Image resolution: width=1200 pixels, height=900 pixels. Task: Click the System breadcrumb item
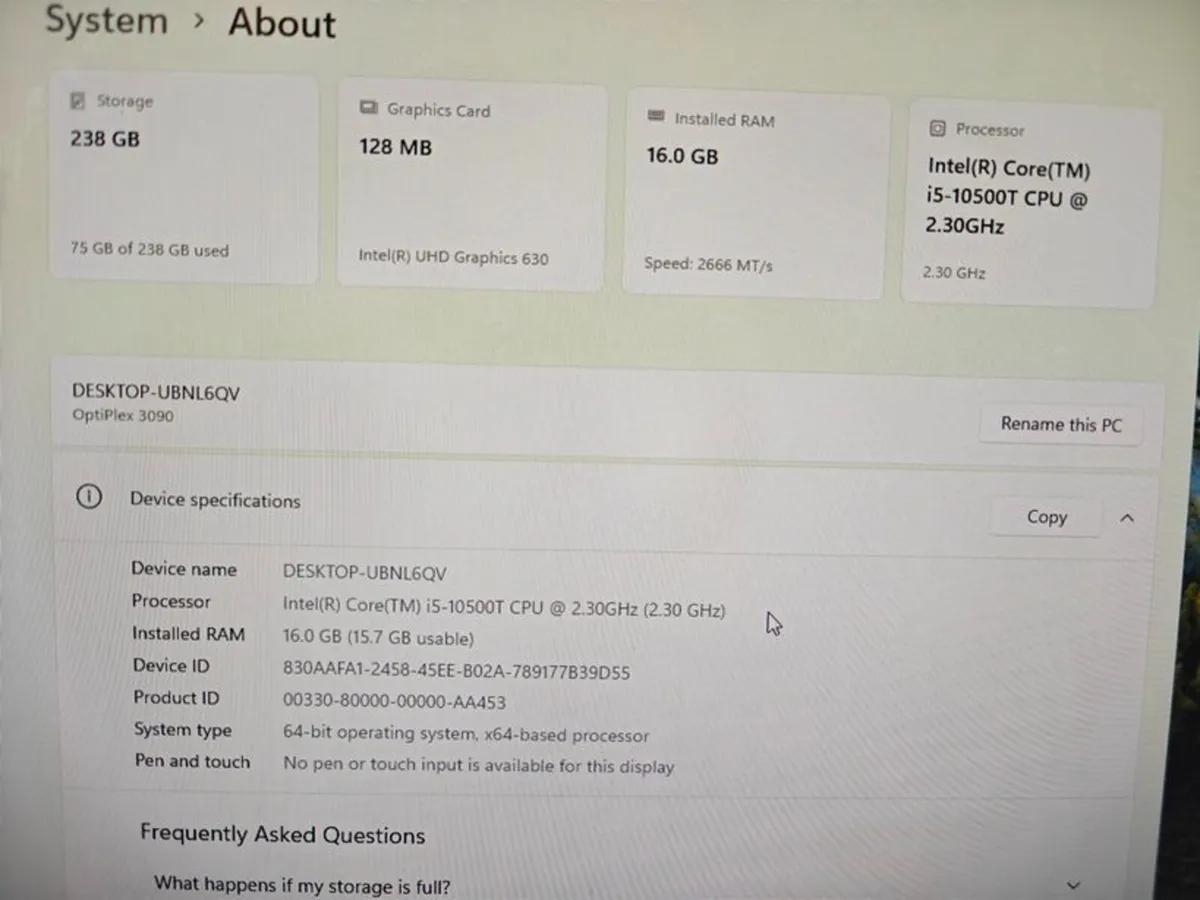click(x=106, y=21)
